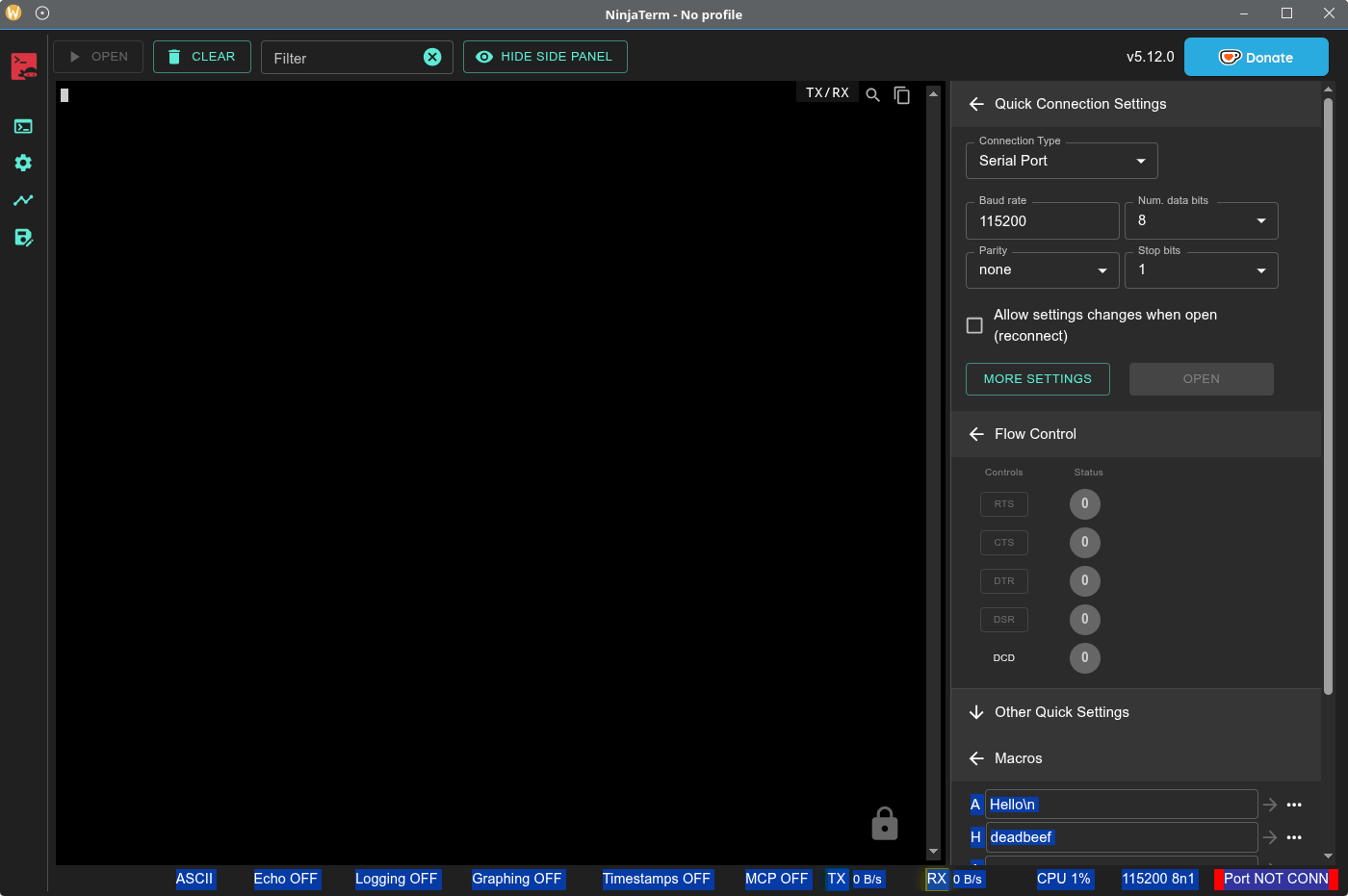Click the TX/RX label in terminal
The width and height of the screenshot is (1348, 896).
coord(827,92)
